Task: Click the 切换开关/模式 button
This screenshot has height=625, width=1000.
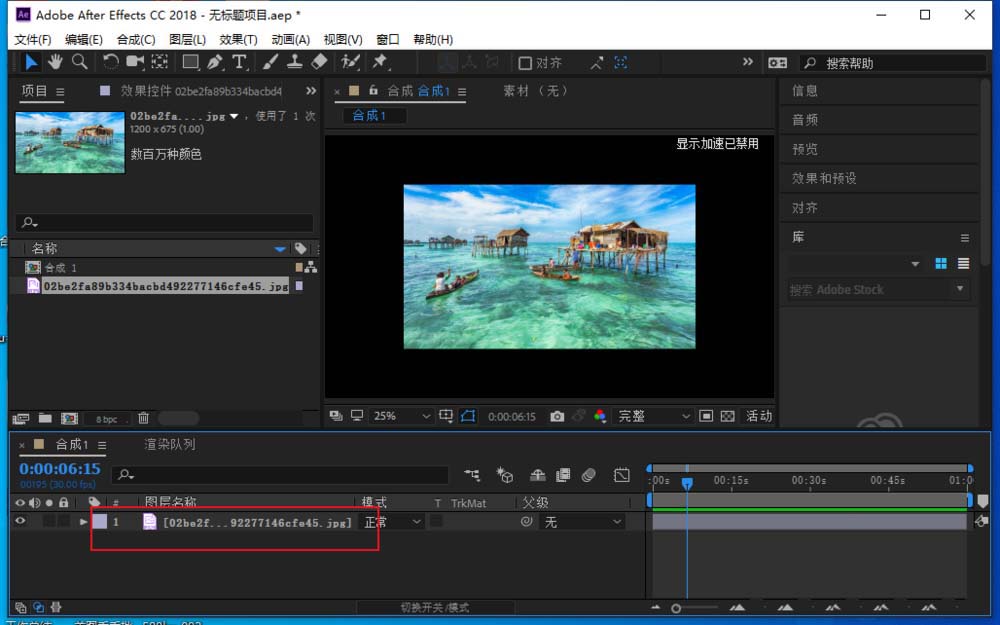Action: point(434,607)
